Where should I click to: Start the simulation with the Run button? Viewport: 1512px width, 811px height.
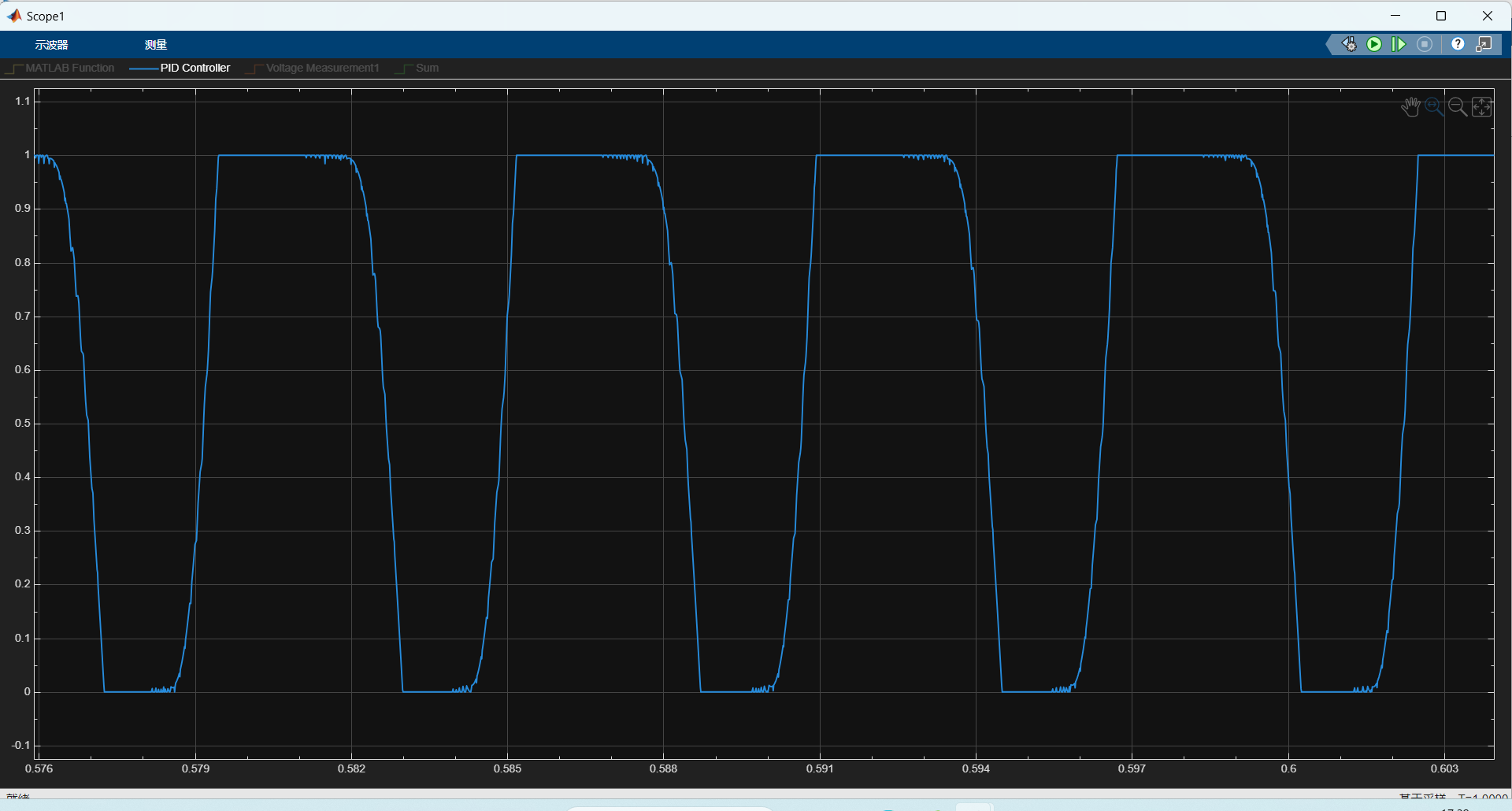pyautogui.click(x=1374, y=44)
